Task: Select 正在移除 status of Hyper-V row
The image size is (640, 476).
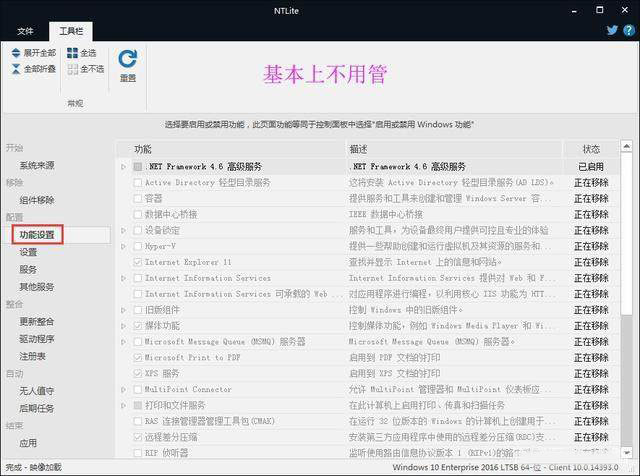Action: pyautogui.click(x=591, y=246)
